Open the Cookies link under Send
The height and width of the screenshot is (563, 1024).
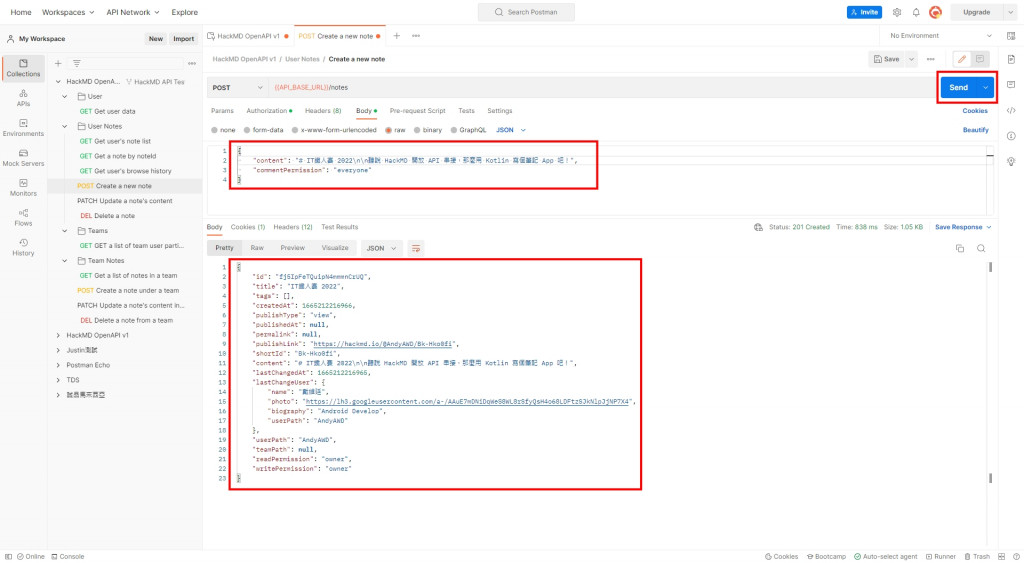coord(974,111)
